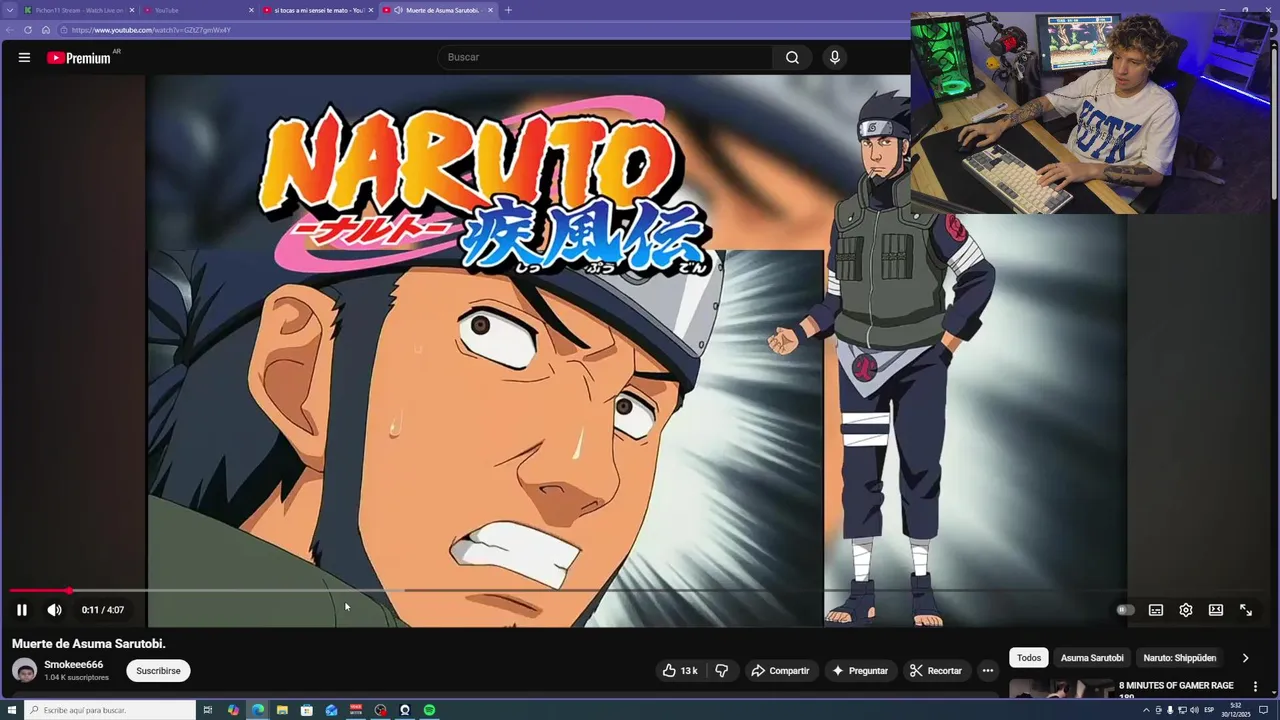The width and height of the screenshot is (1280, 720).
Task: Open the YouTube hamburger guide menu
Action: coord(24,58)
